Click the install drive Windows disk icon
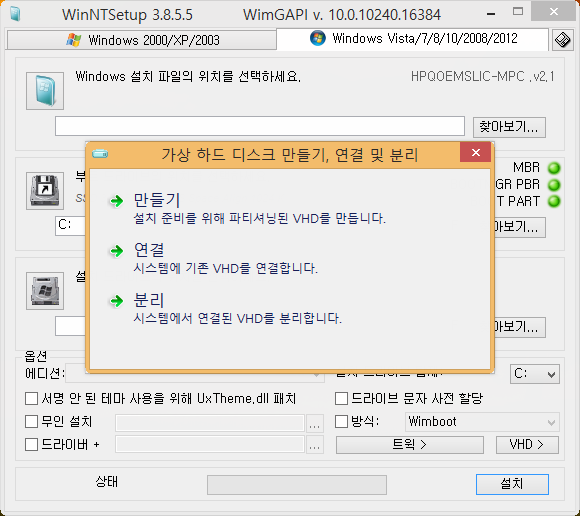The height and width of the screenshot is (516, 580). (45, 291)
